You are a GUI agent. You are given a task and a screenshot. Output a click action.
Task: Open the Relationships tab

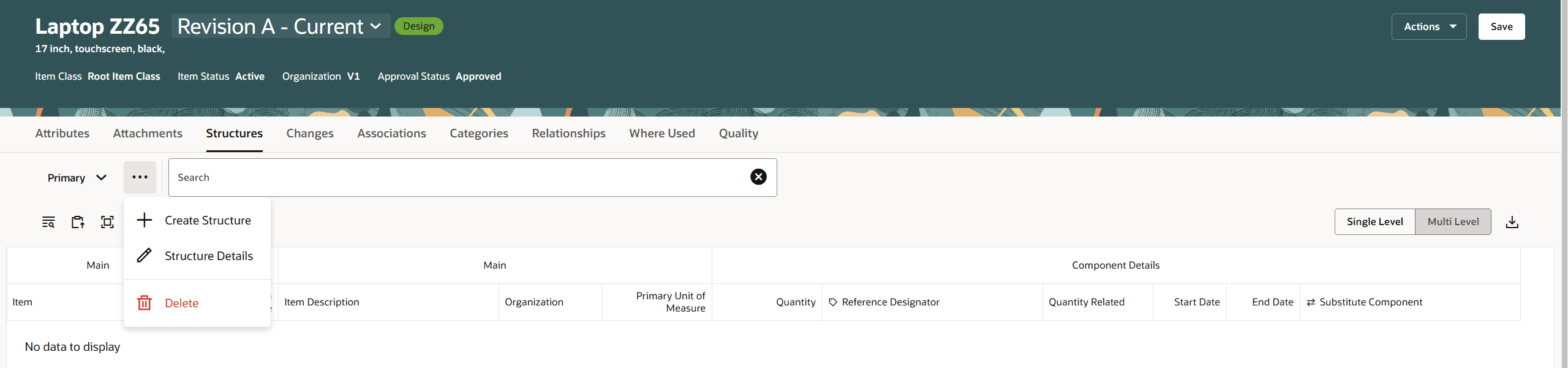568,134
